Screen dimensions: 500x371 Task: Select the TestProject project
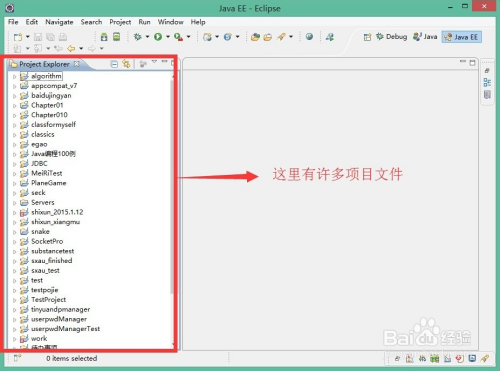point(48,300)
